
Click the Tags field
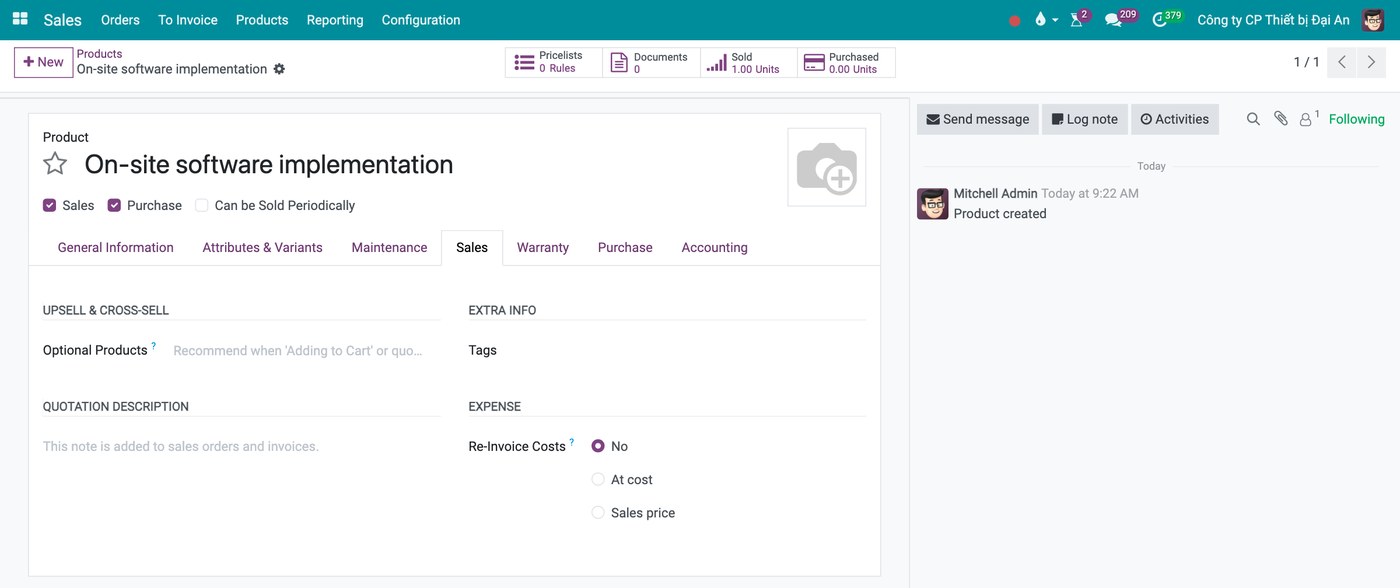(730, 350)
